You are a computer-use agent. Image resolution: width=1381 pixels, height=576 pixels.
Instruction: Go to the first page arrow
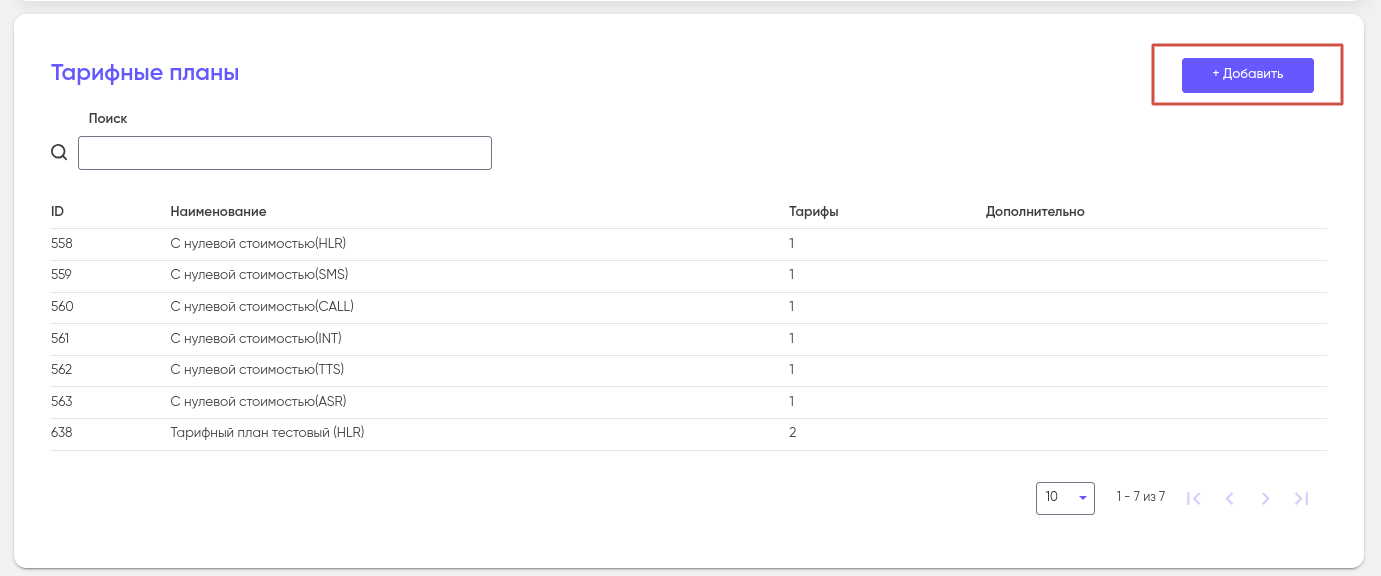(x=1193, y=498)
